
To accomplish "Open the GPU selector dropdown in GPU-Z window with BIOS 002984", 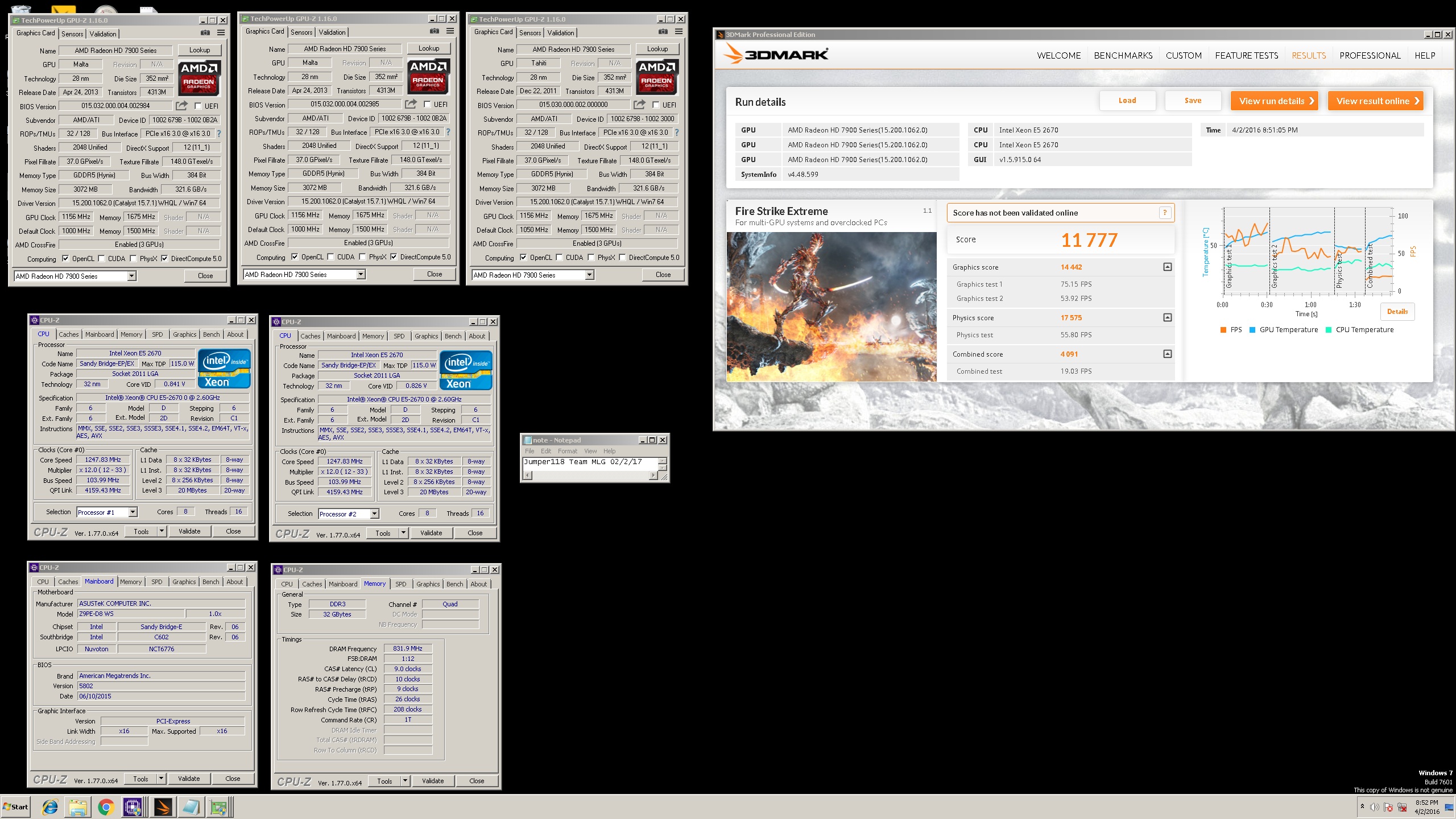I will pyautogui.click(x=131, y=276).
